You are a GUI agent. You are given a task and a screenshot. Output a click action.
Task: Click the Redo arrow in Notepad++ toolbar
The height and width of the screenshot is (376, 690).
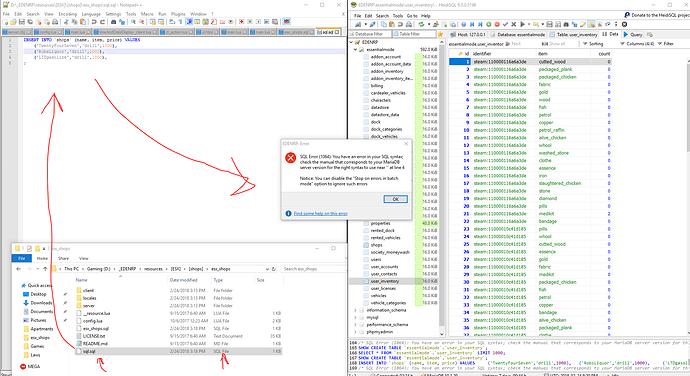(x=103, y=22)
